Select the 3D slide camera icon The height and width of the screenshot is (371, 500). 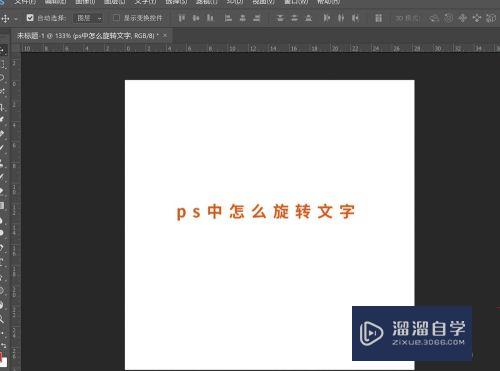[x=477, y=18]
